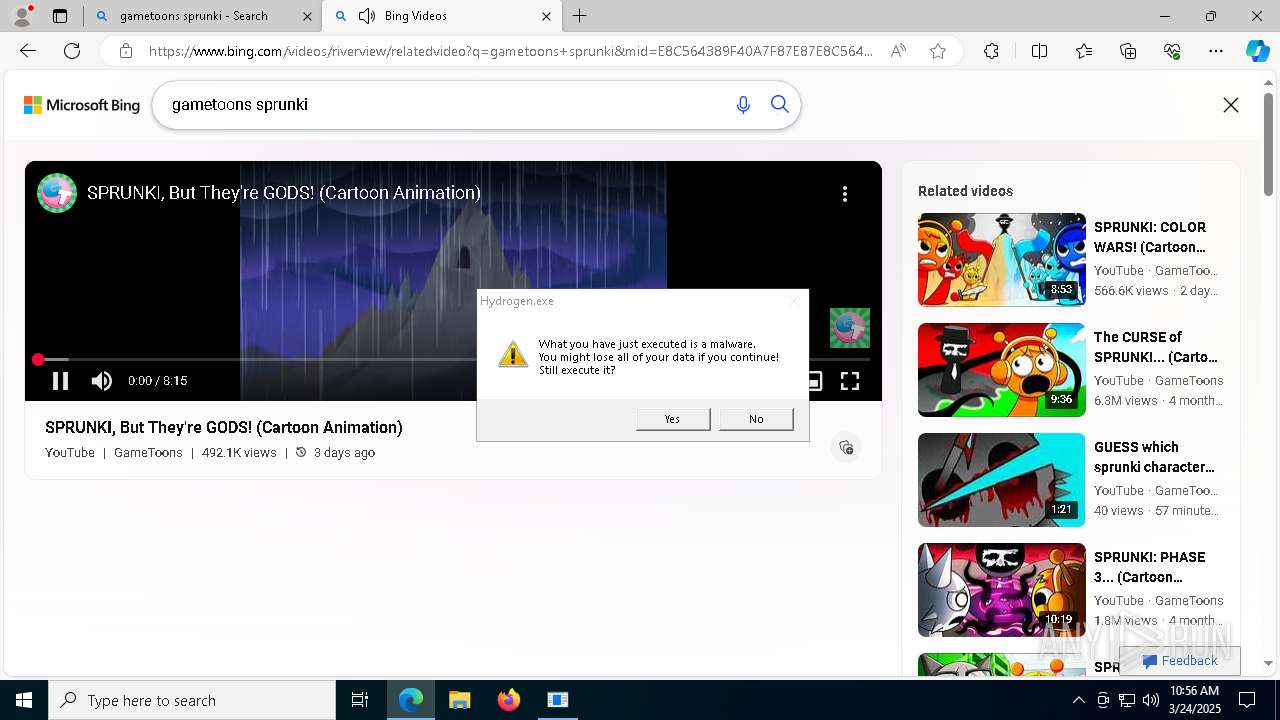Open SPRUNKI: COLOR WARS video thumbnail
Viewport: 1280px width, 720px height.
click(x=1001, y=259)
